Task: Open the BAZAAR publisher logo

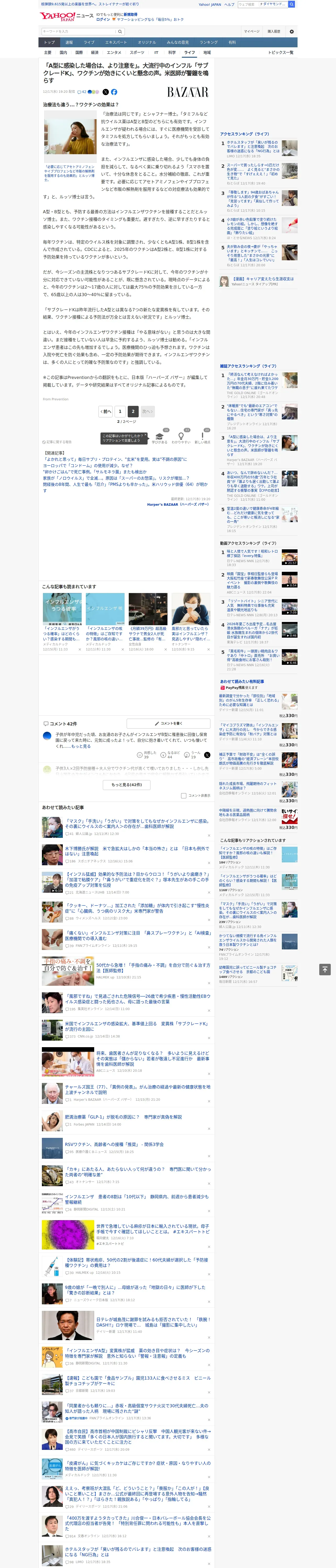Action: 188,92
